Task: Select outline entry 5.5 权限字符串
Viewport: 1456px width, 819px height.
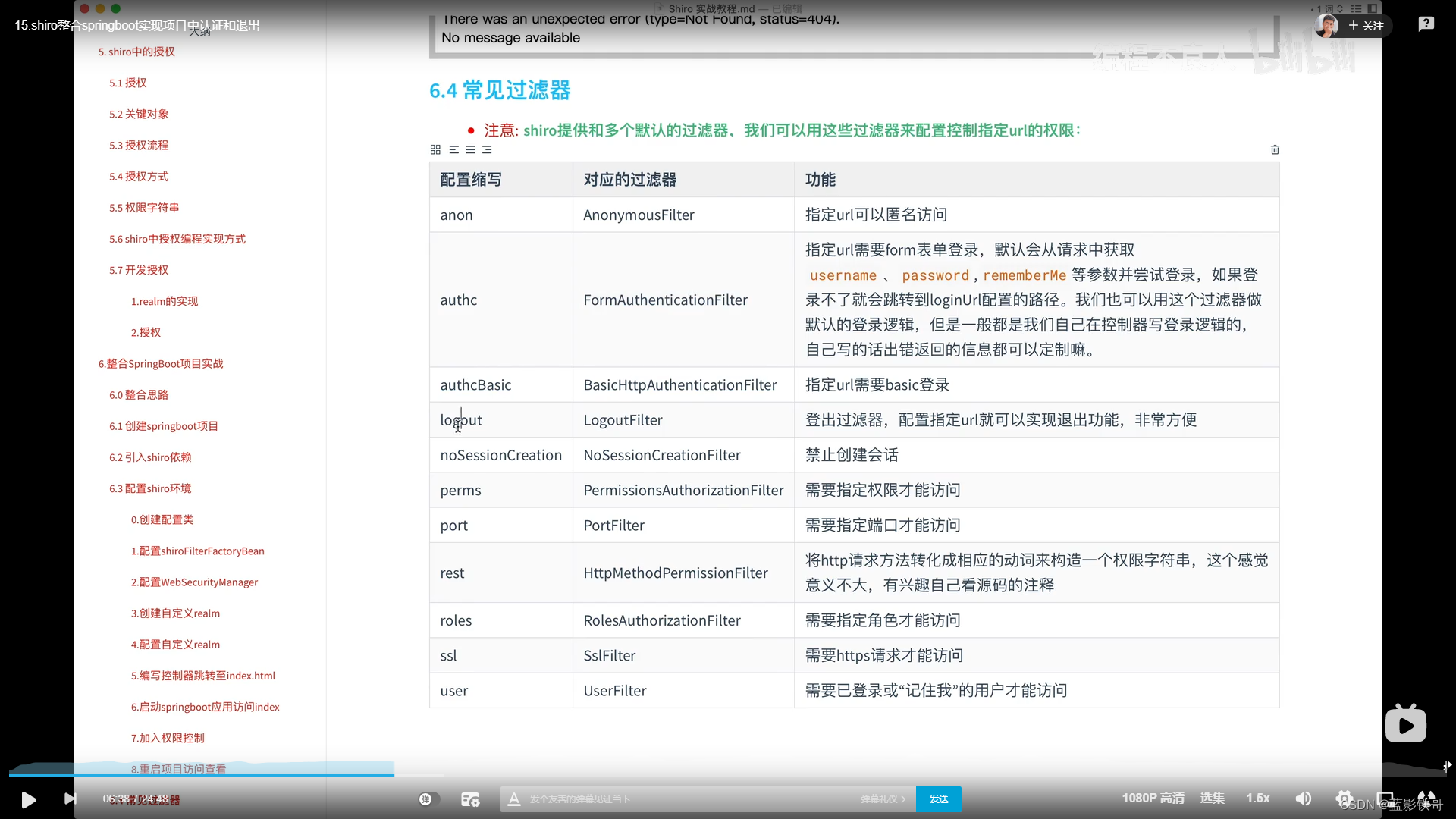Action: 144,207
